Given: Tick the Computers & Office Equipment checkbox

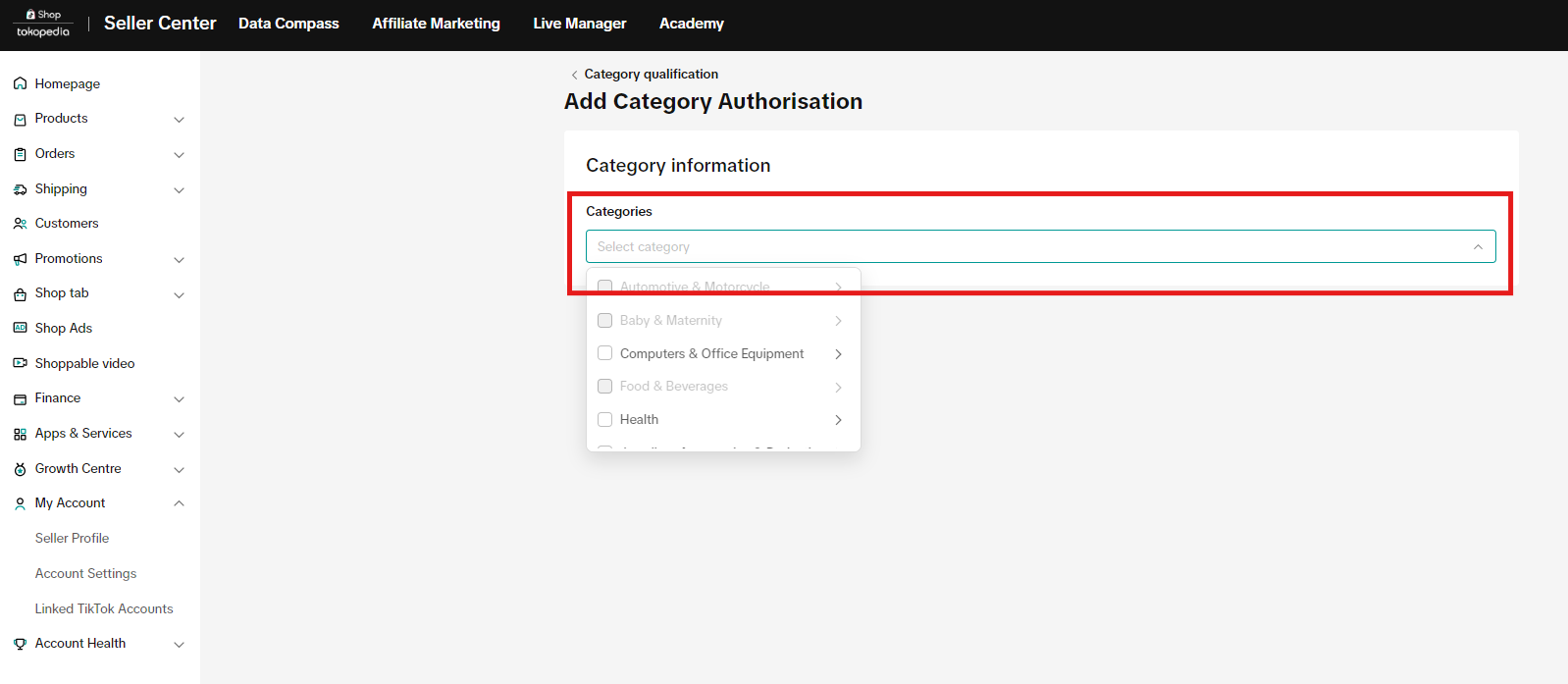Looking at the screenshot, I should (605, 353).
